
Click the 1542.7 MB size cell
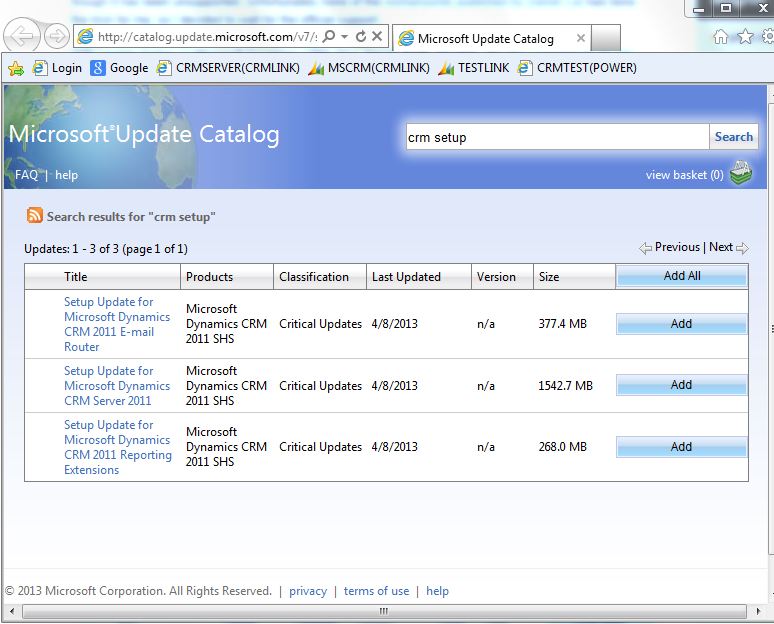point(565,386)
